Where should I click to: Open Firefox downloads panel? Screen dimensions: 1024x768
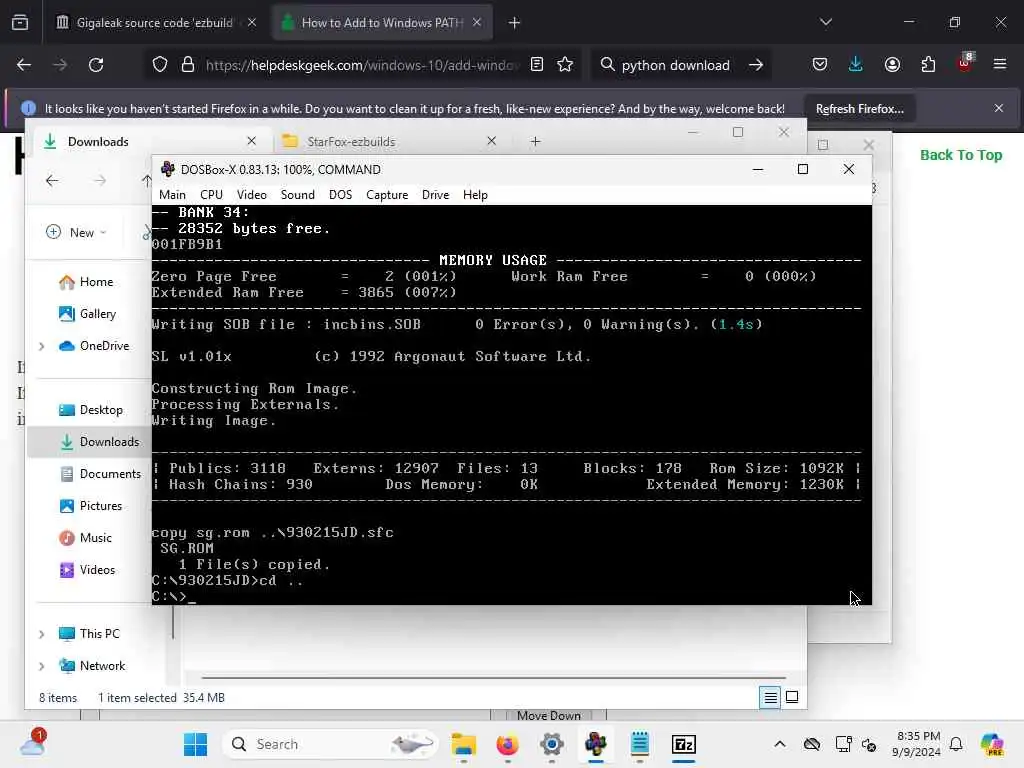click(x=856, y=65)
